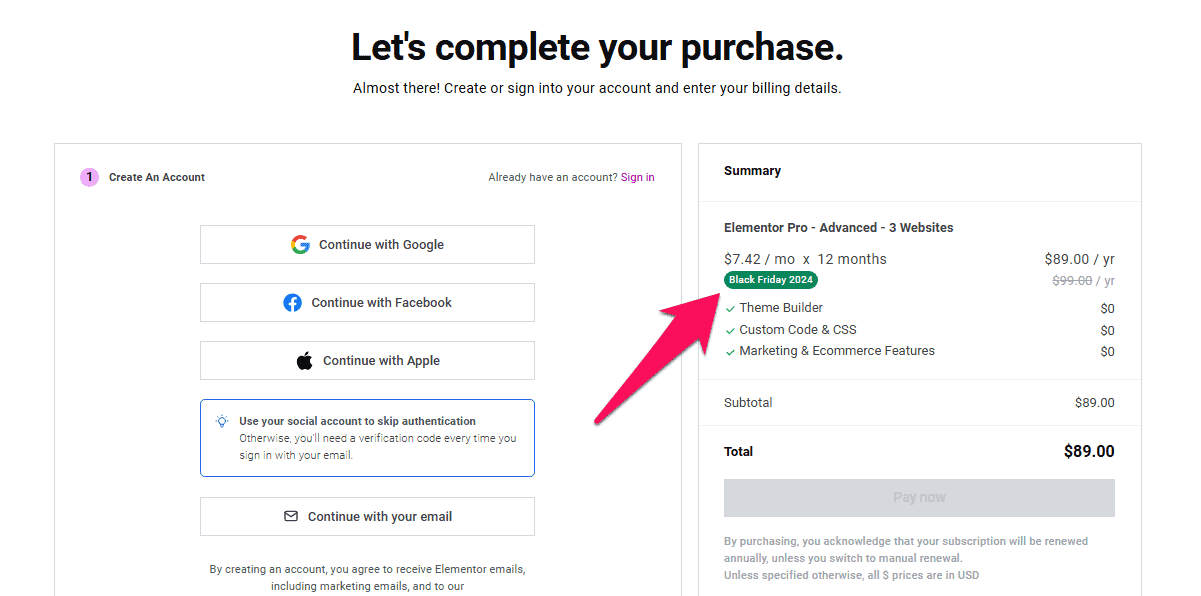Click the lightbulb tip icon
Viewport: 1201px width, 596px height.
click(222, 422)
